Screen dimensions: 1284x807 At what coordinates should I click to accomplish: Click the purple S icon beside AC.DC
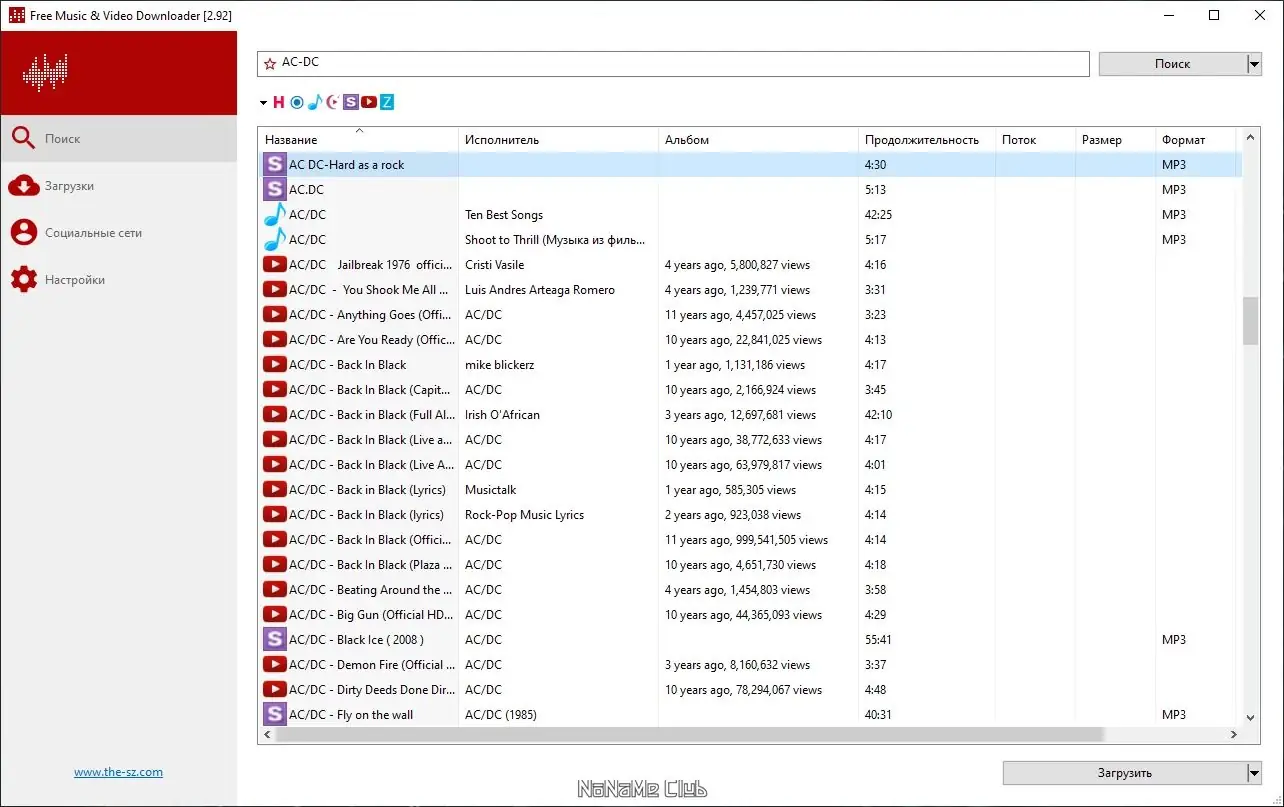pos(274,189)
